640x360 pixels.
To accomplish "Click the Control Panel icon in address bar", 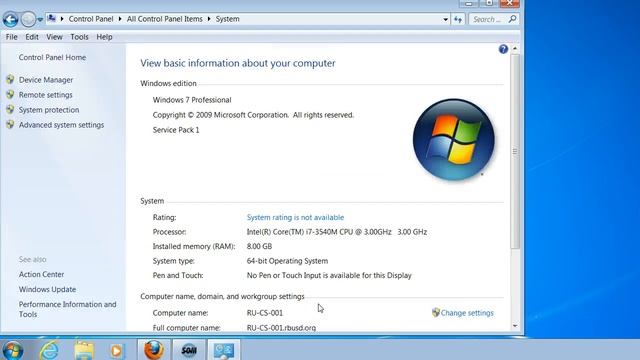I will click(51, 18).
